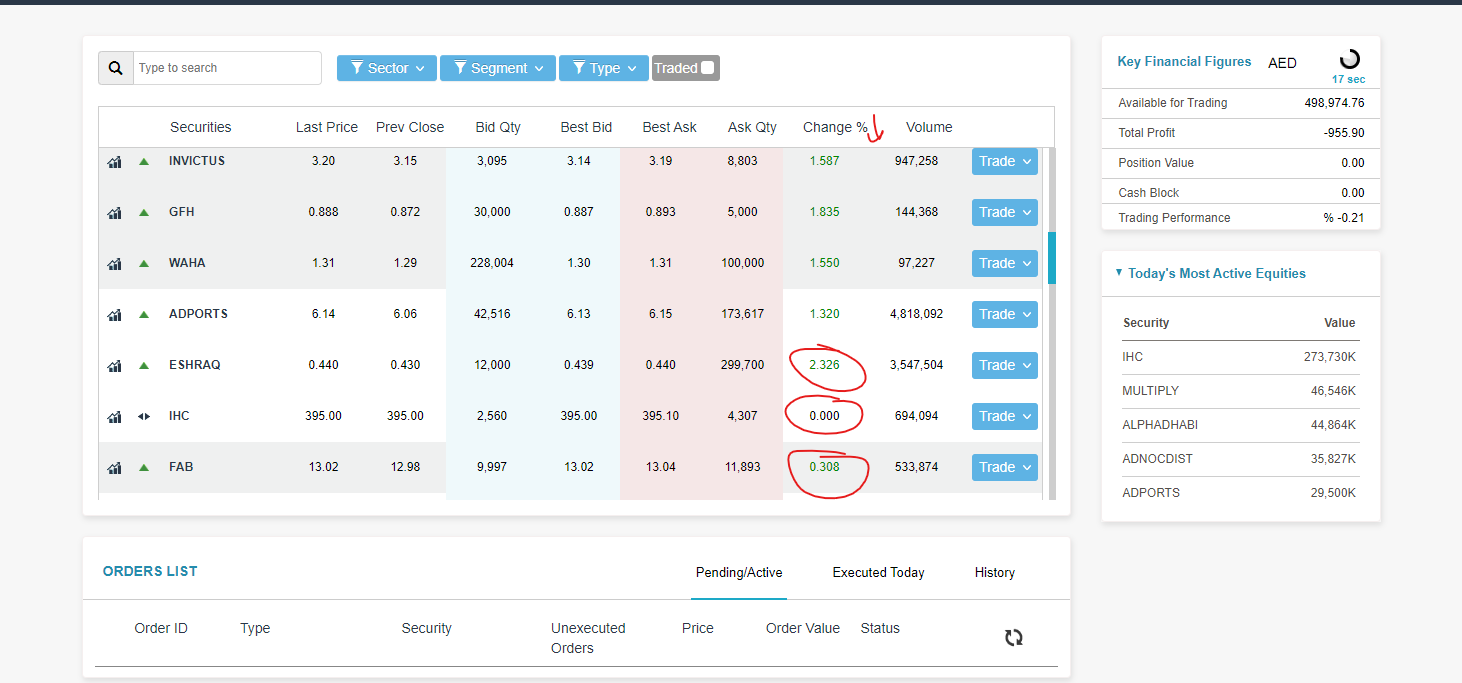Click the 17 sec refresh timer circle
This screenshot has height=683, width=1462.
1349,60
